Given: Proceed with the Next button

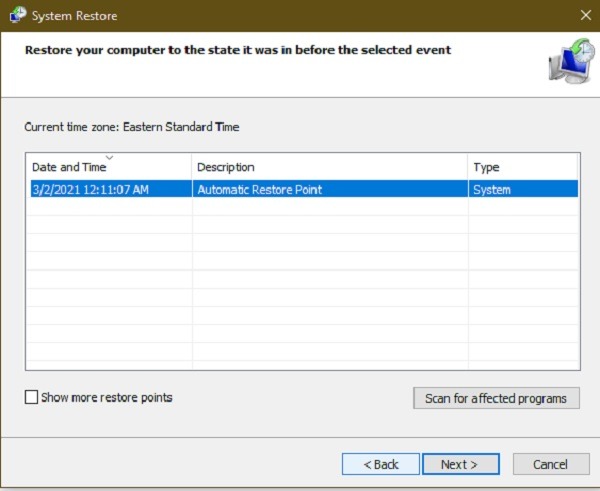Looking at the screenshot, I should click(461, 464).
